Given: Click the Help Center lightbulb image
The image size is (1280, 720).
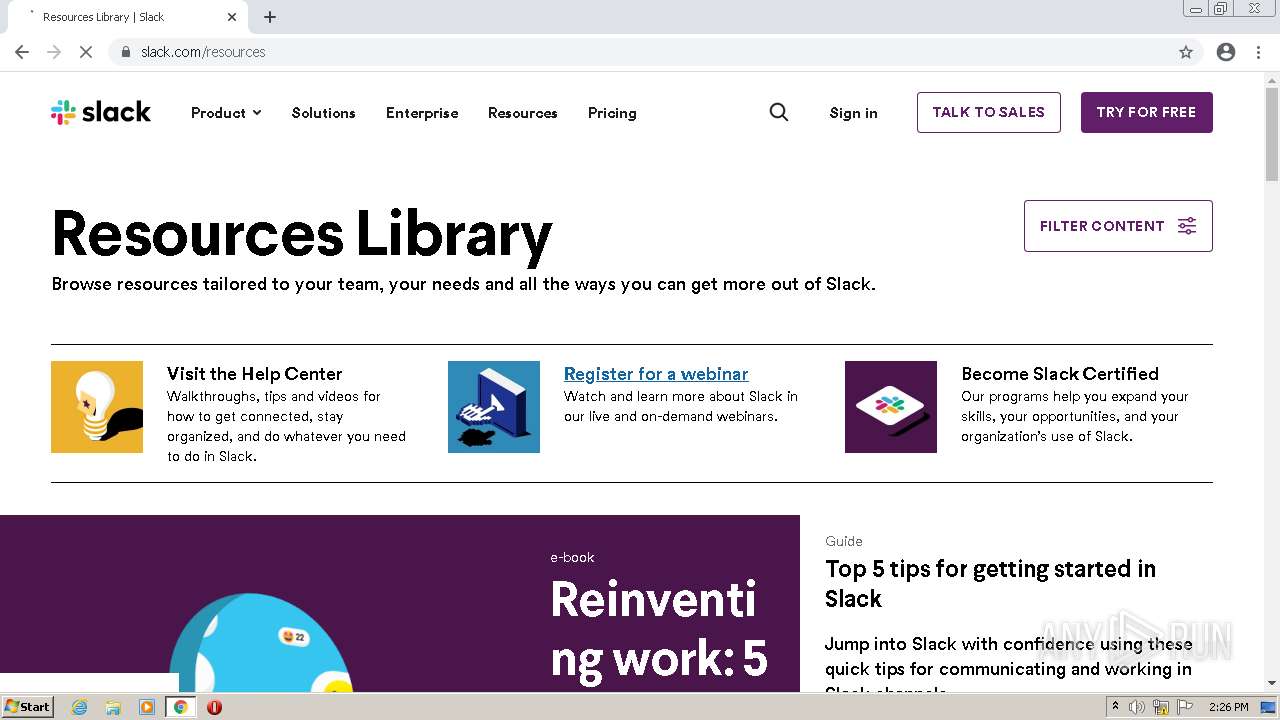Looking at the screenshot, I should pyautogui.click(x=97, y=407).
